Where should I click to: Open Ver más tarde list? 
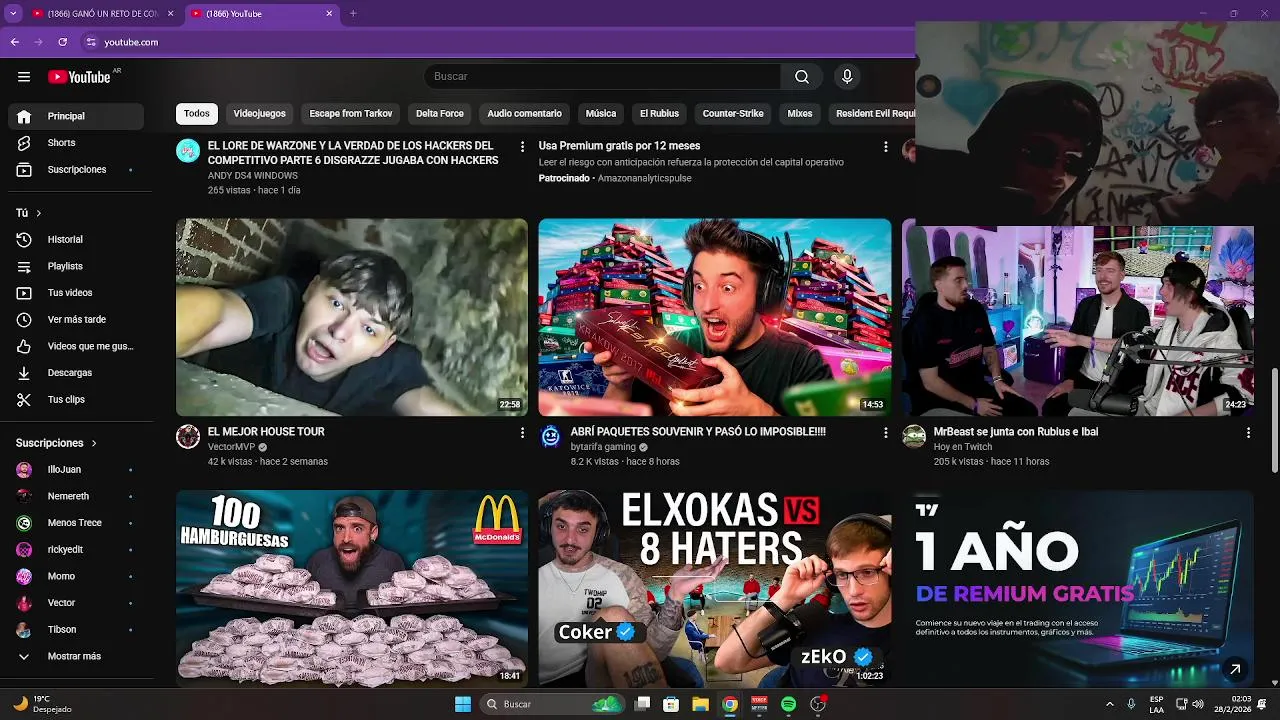point(76,320)
